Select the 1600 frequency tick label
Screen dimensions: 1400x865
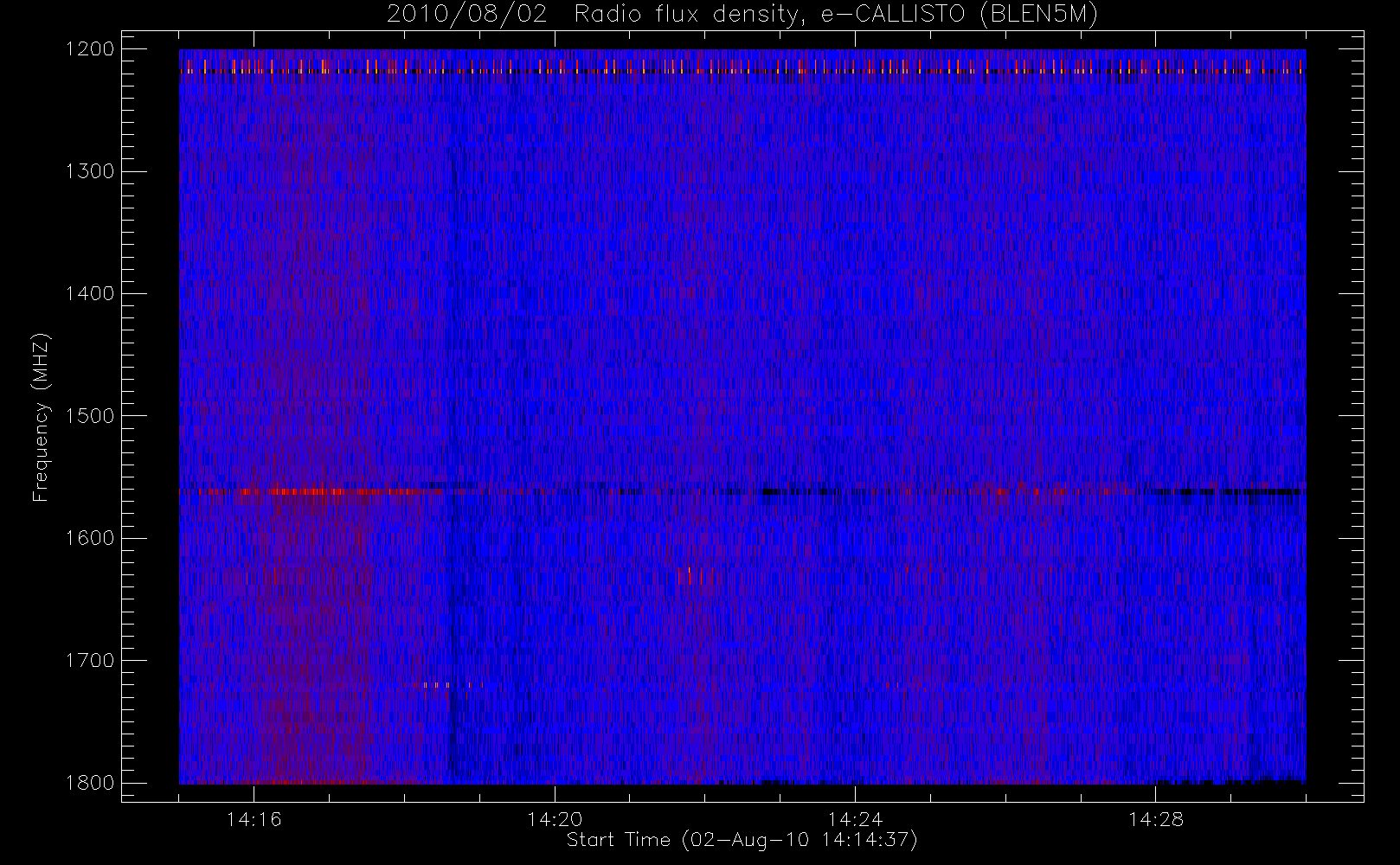point(90,538)
